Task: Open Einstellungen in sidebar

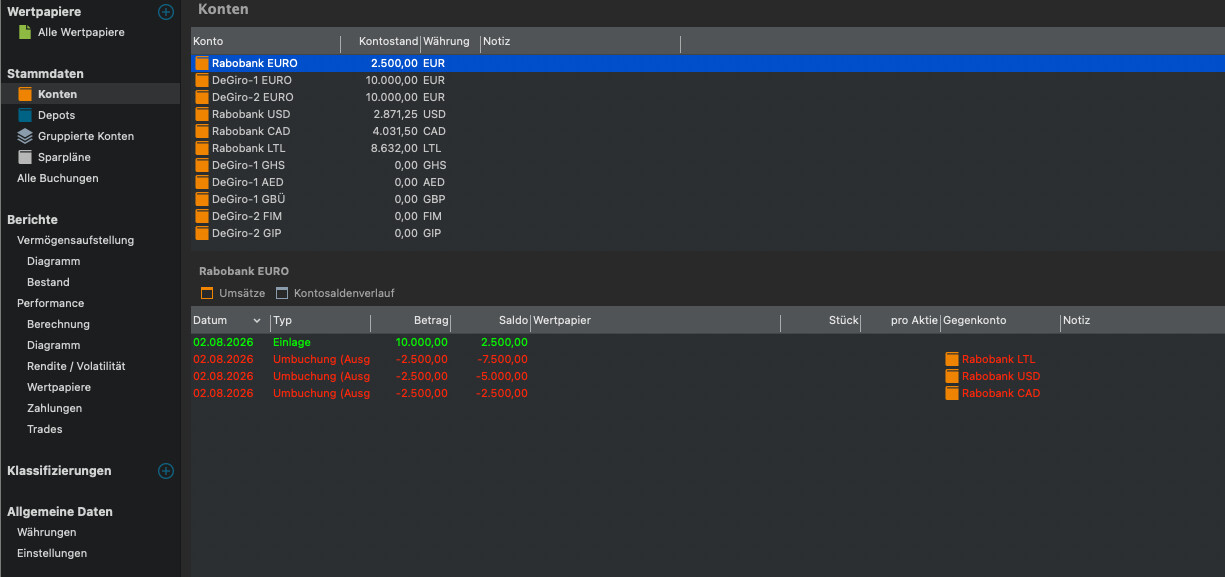Action: point(52,553)
